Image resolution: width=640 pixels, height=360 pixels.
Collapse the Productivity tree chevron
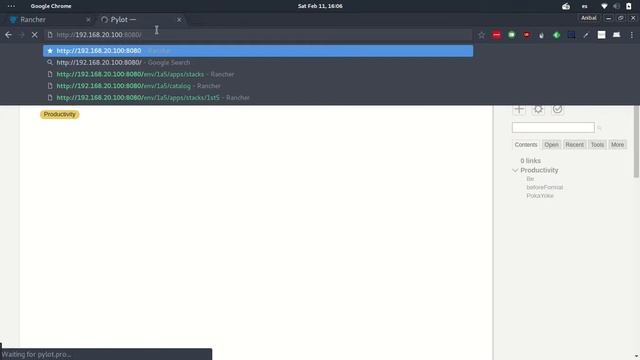pos(515,170)
